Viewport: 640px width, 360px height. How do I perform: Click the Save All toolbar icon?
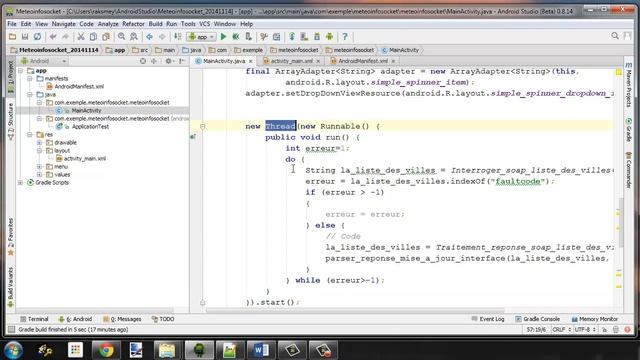[25, 37]
